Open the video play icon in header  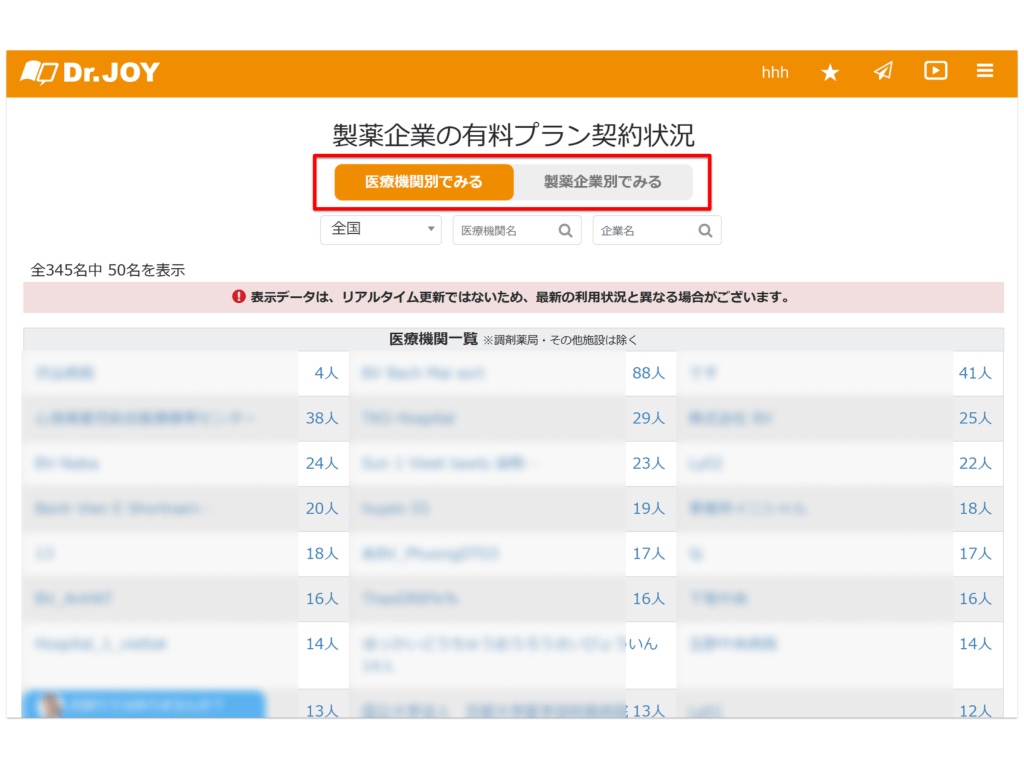pyautogui.click(x=936, y=71)
